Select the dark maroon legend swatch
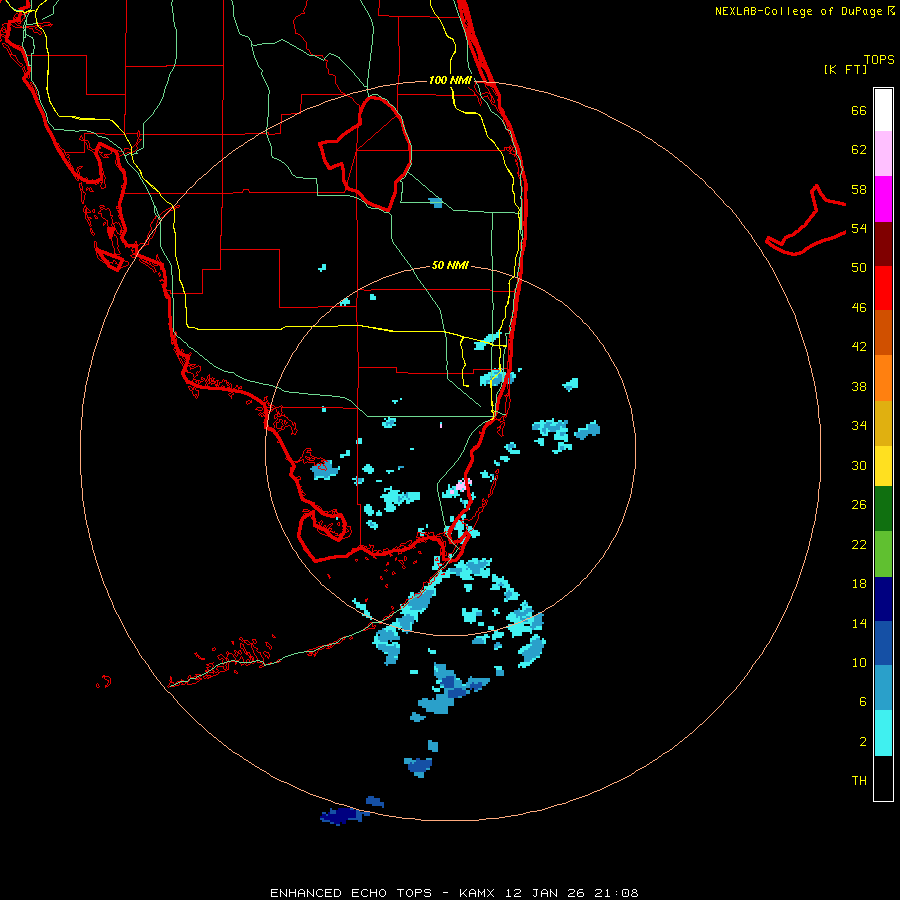900x900 pixels. (883, 243)
